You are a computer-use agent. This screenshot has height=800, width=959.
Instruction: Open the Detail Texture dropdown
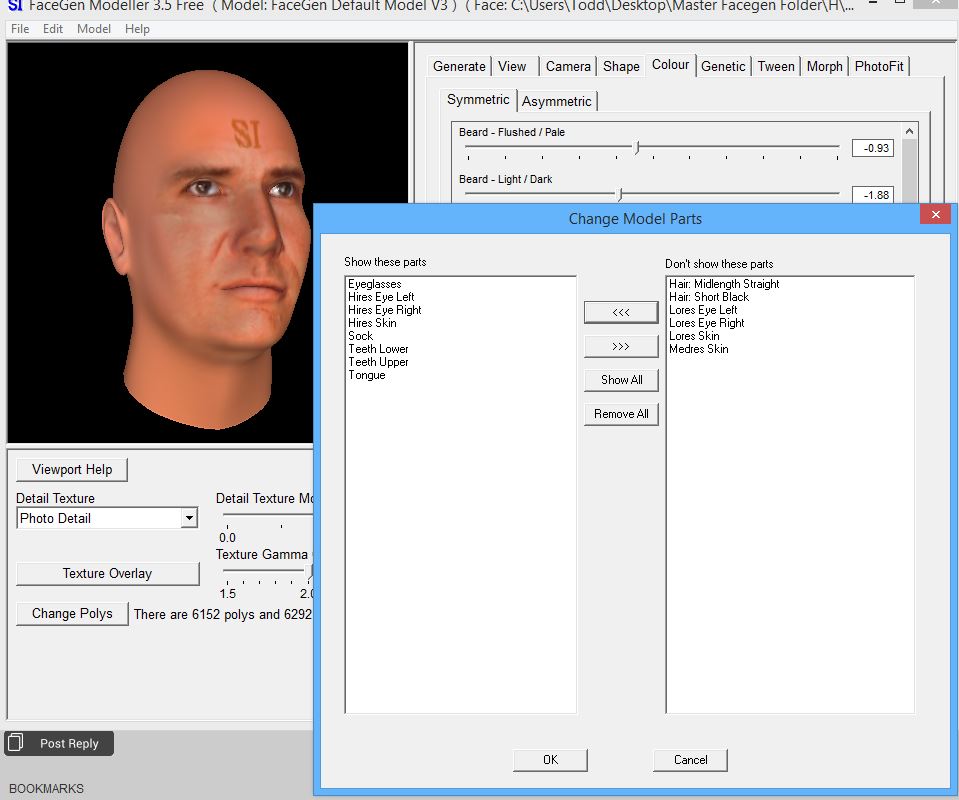[x=188, y=518]
